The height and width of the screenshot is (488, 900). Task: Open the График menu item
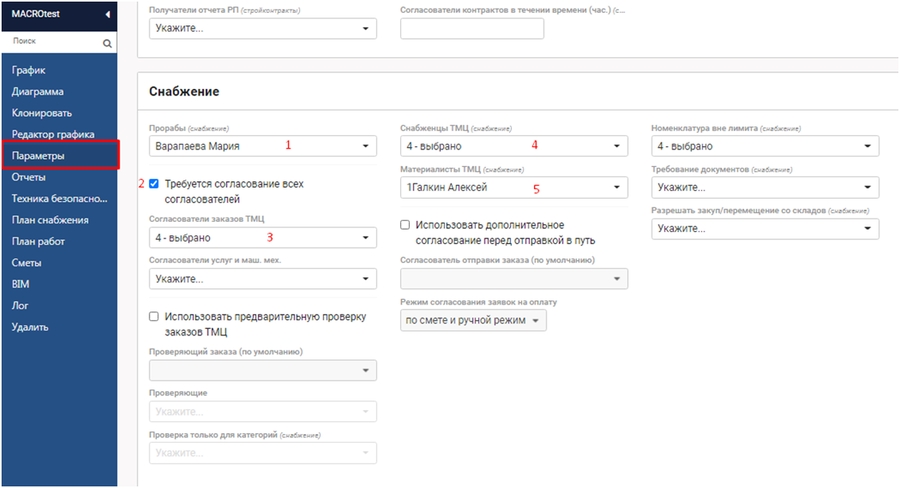tap(28, 70)
